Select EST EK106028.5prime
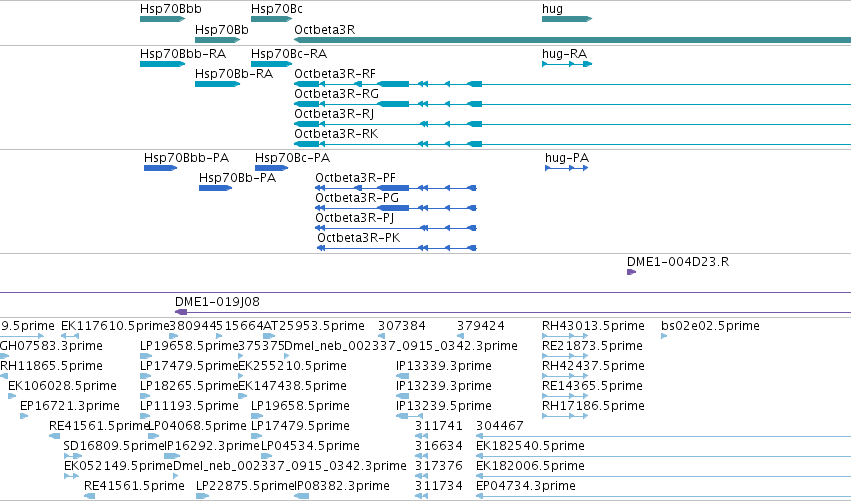 [x=62, y=386]
